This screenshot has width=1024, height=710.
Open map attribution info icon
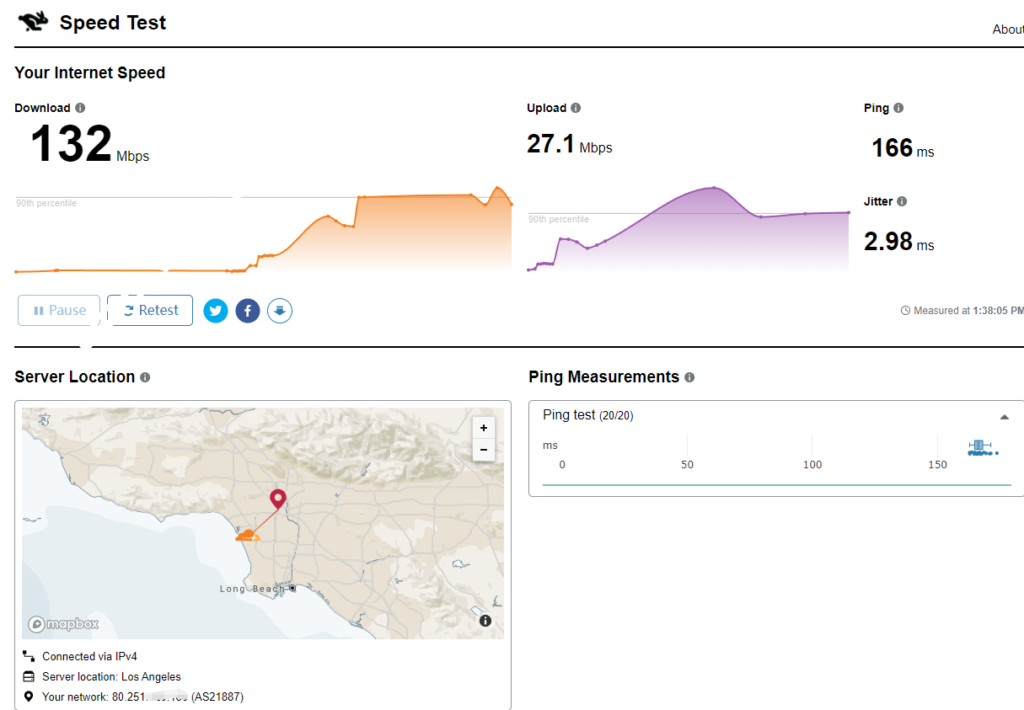(x=485, y=621)
